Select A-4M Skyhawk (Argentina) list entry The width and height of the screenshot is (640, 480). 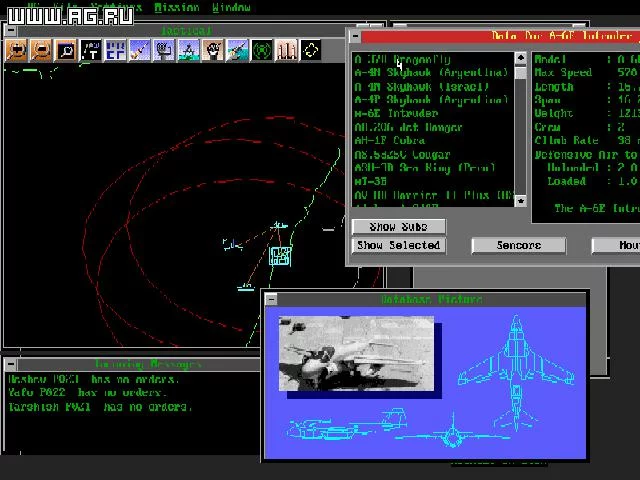[x=431, y=73]
